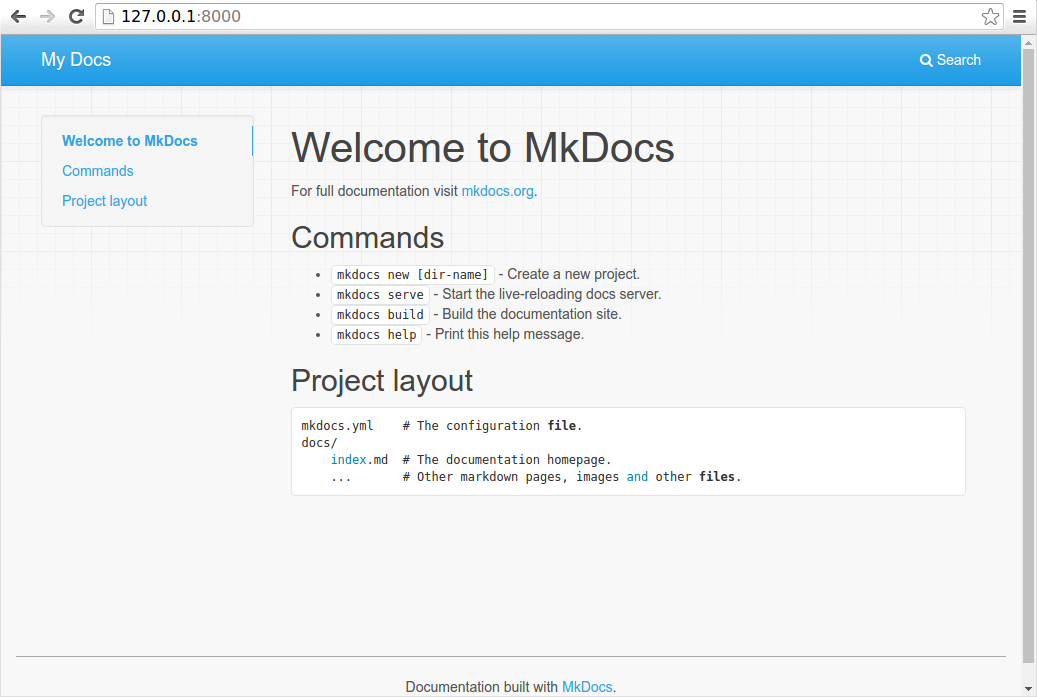This screenshot has height=697, width=1037.
Task: Bookmark this page with the star icon
Action: [x=990, y=16]
